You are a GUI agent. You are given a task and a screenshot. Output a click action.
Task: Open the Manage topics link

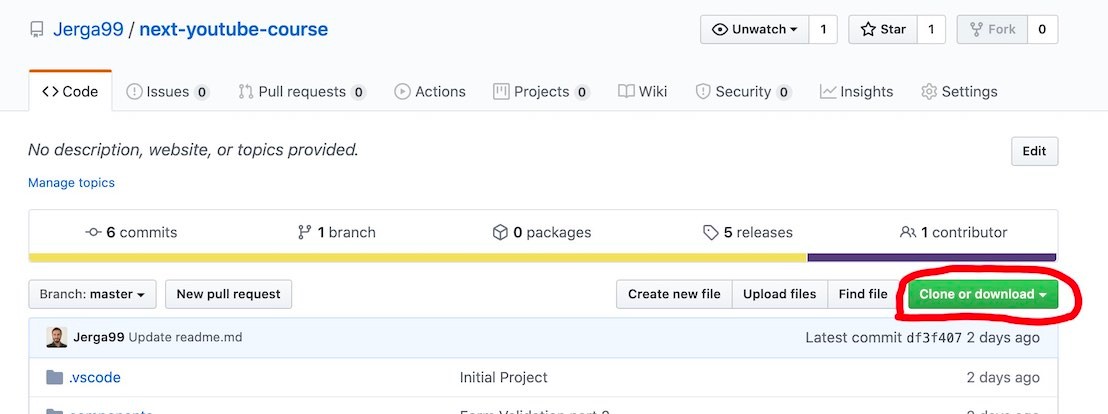[x=71, y=183]
